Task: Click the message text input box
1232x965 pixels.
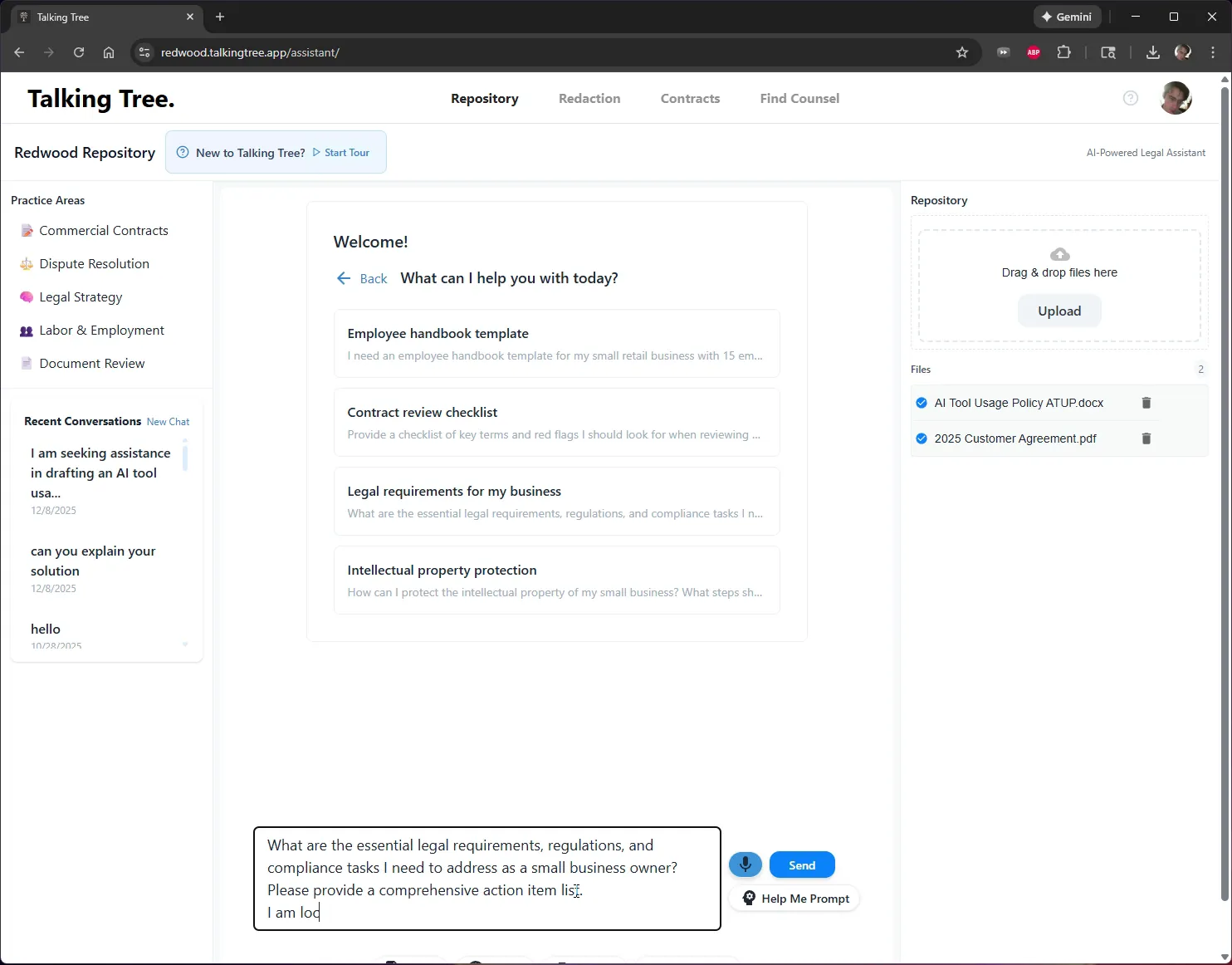Action: coord(487,879)
